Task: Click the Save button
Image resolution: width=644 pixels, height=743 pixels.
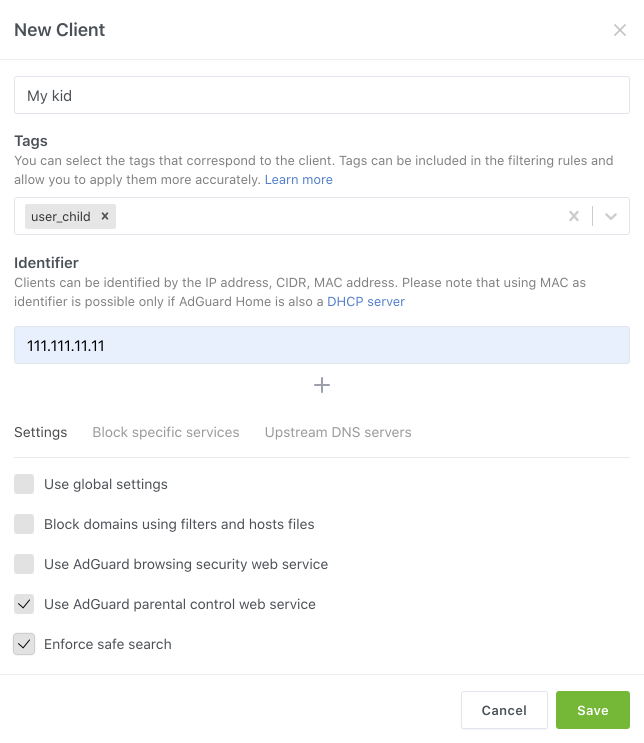Action: point(592,710)
